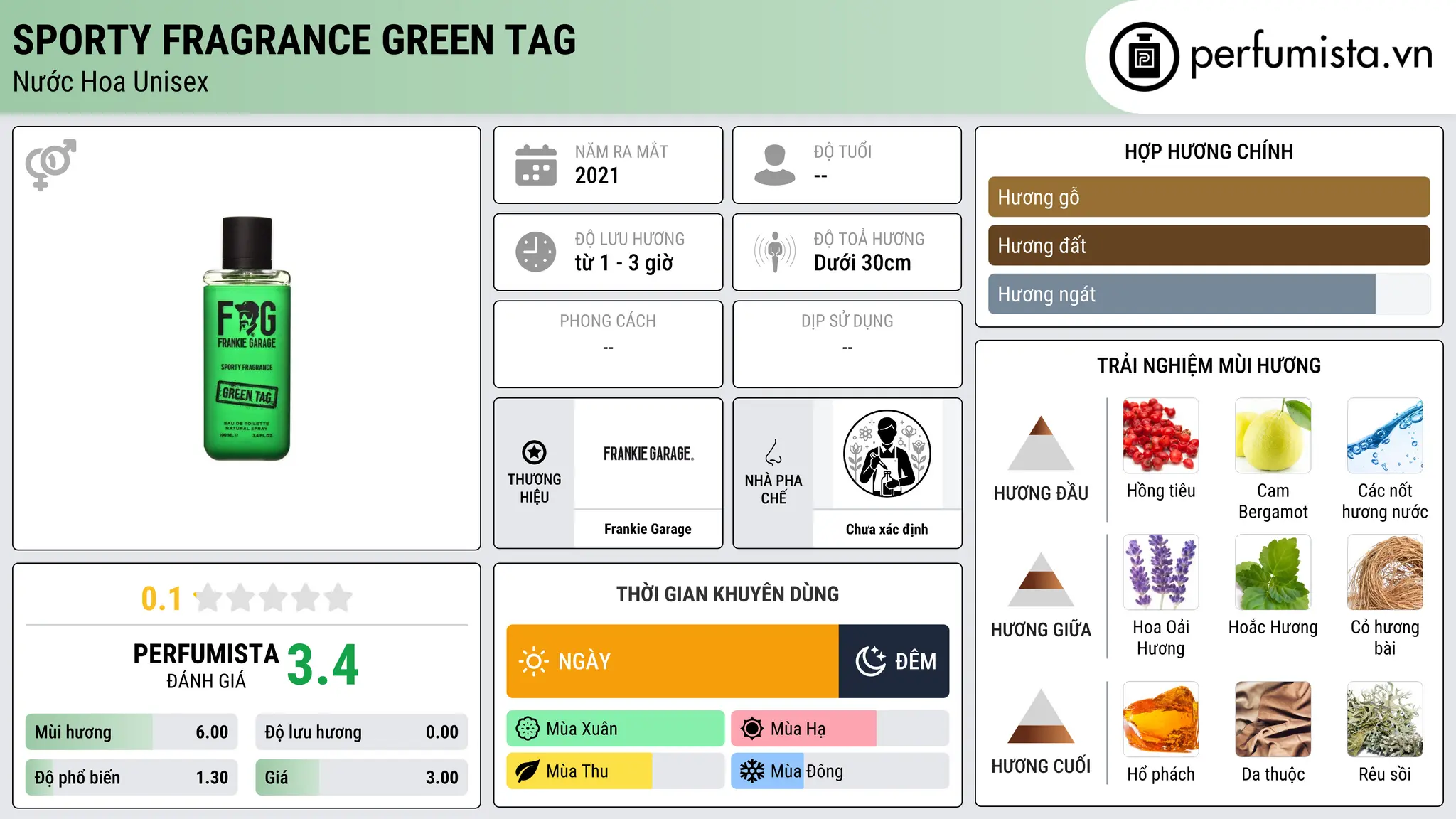
Task: Click the Frankie Garage brand logo
Action: pos(648,454)
